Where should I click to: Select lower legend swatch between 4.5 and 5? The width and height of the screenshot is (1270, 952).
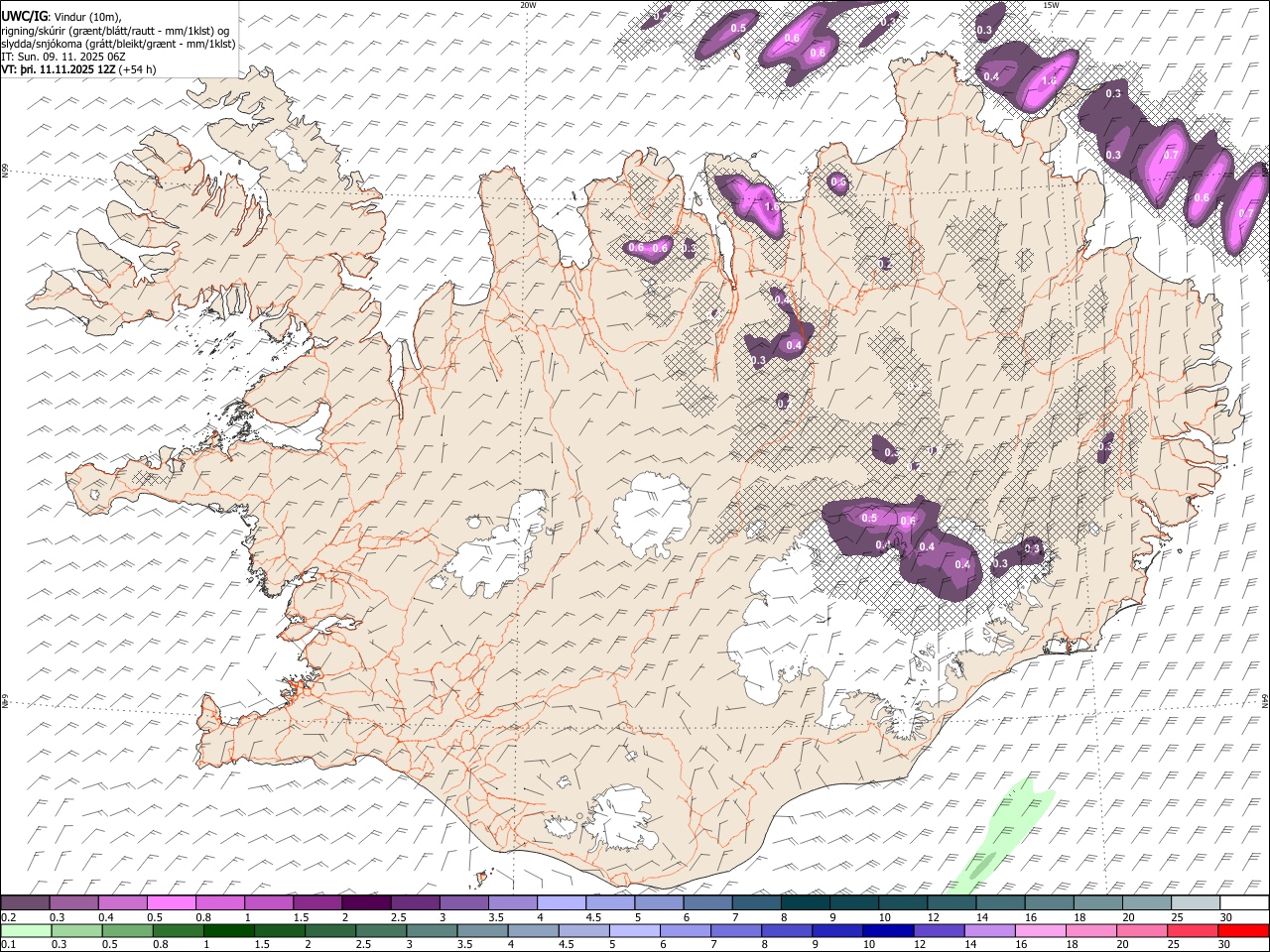point(583,930)
